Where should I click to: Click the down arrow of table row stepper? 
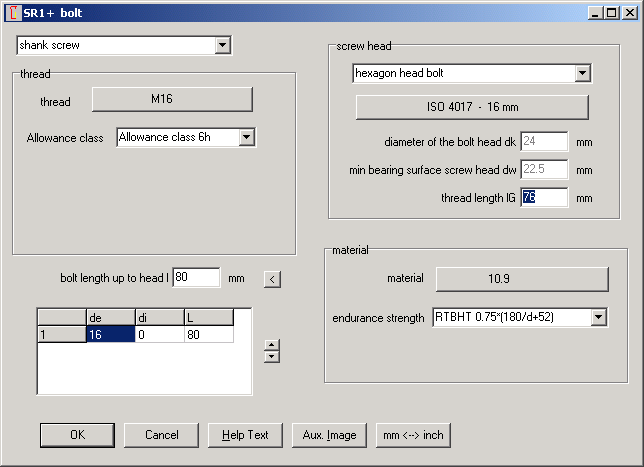[x=271, y=357]
